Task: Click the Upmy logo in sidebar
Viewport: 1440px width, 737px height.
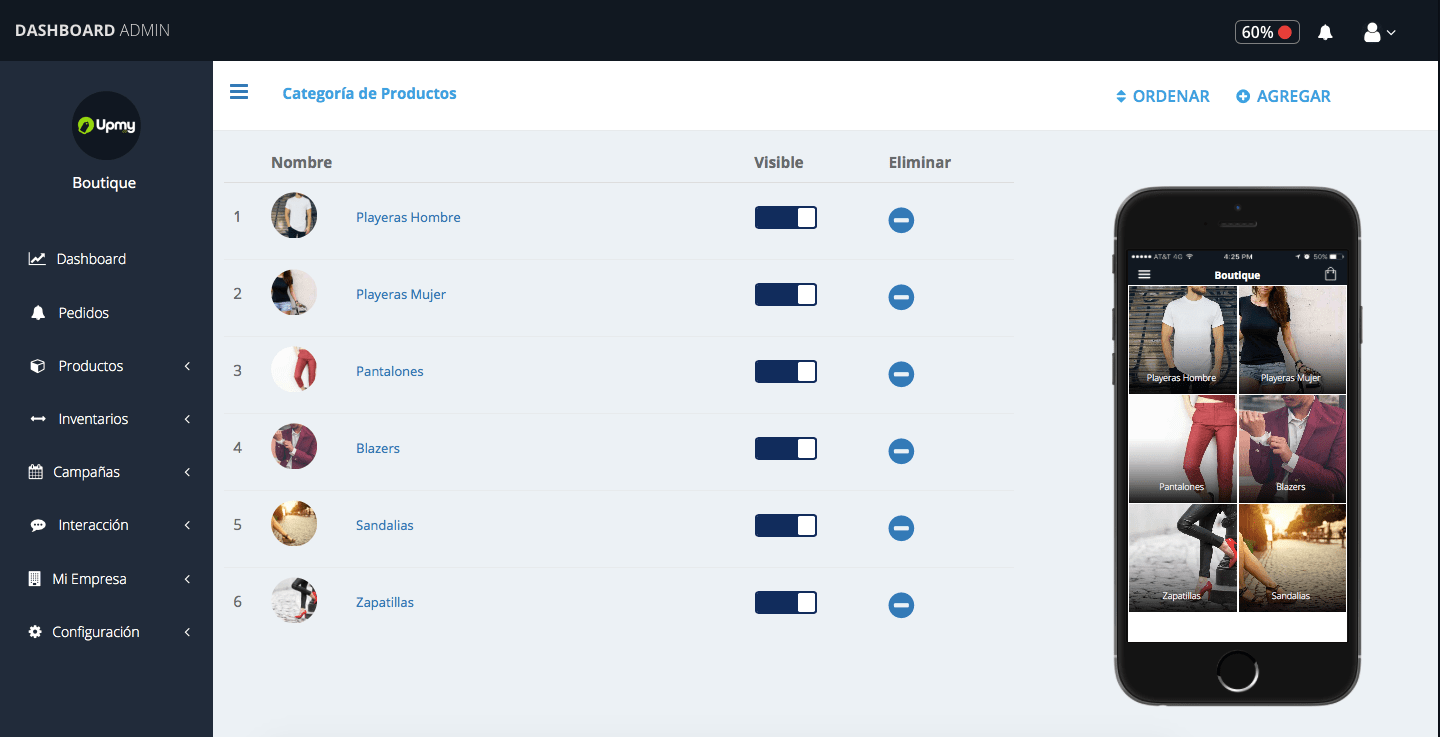Action: pyautogui.click(x=106, y=126)
